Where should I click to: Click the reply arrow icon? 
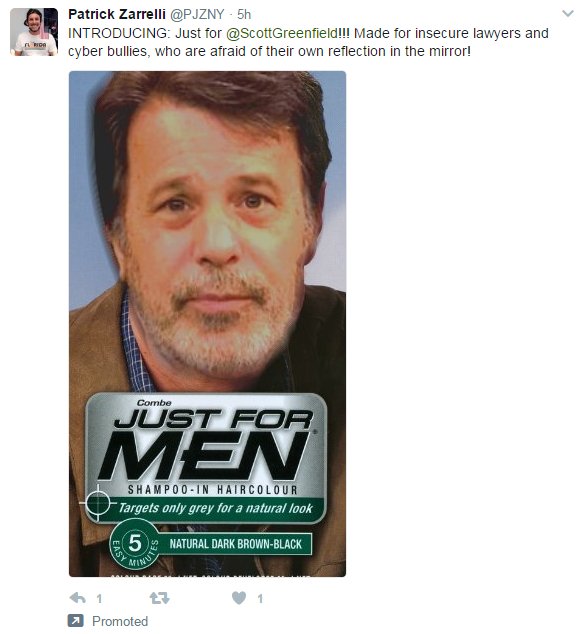[x=78, y=598]
